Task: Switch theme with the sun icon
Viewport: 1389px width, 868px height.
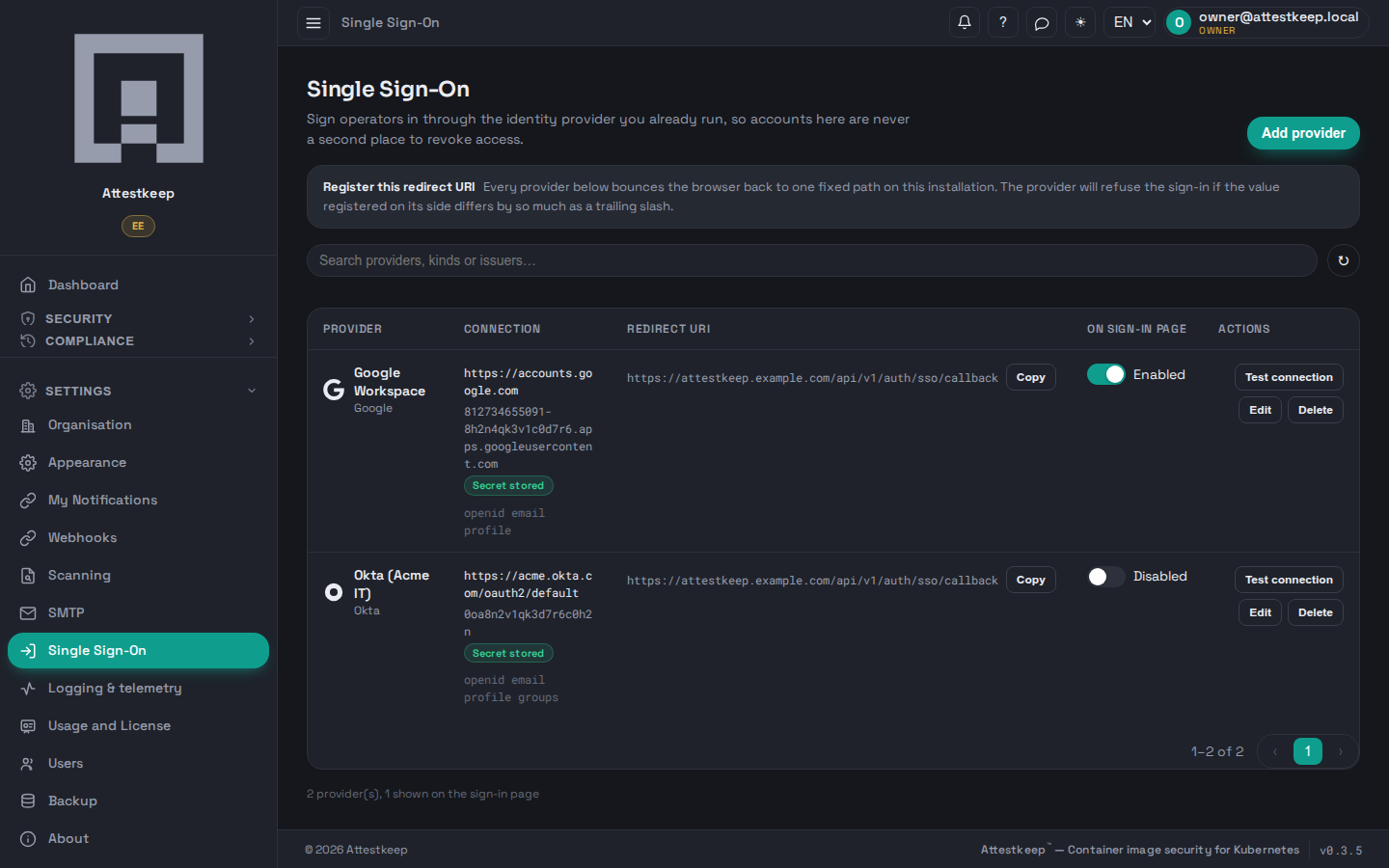Action: (x=1080, y=22)
